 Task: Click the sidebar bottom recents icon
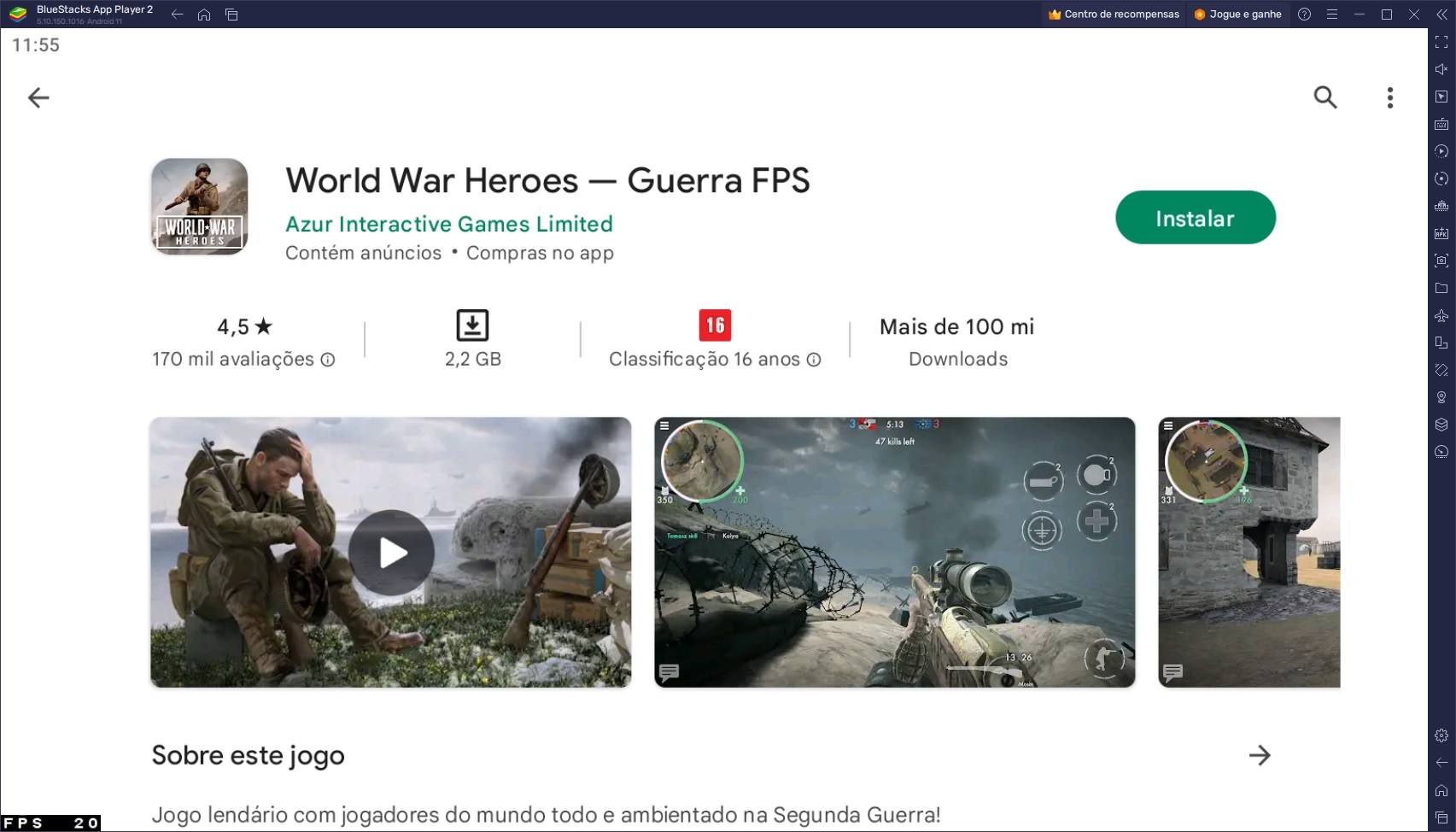point(1441,817)
